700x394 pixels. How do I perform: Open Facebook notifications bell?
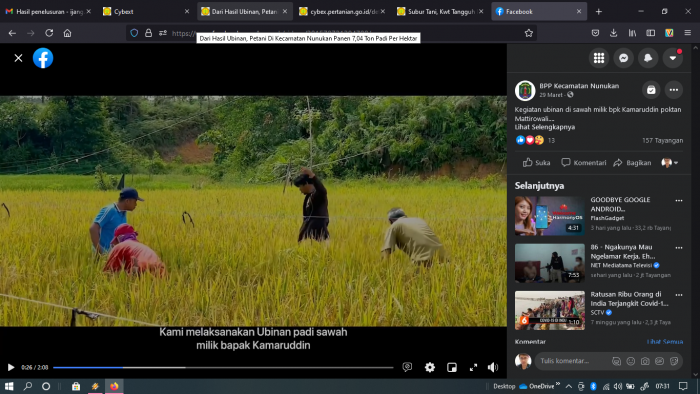(x=648, y=58)
